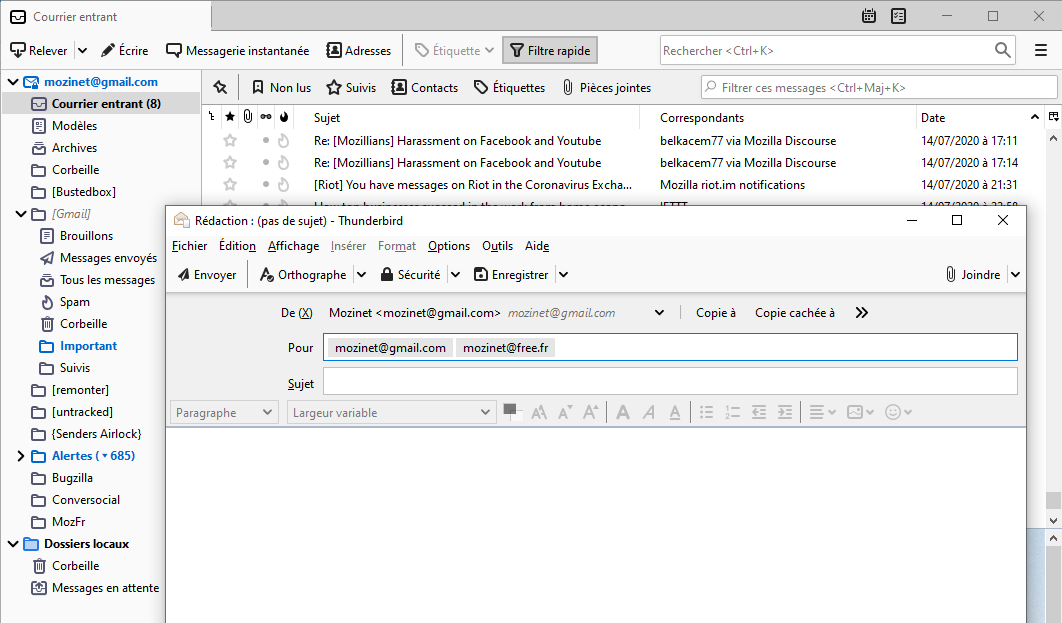The height and width of the screenshot is (623, 1062).
Task: Click the Sécurité button
Action: (410, 274)
